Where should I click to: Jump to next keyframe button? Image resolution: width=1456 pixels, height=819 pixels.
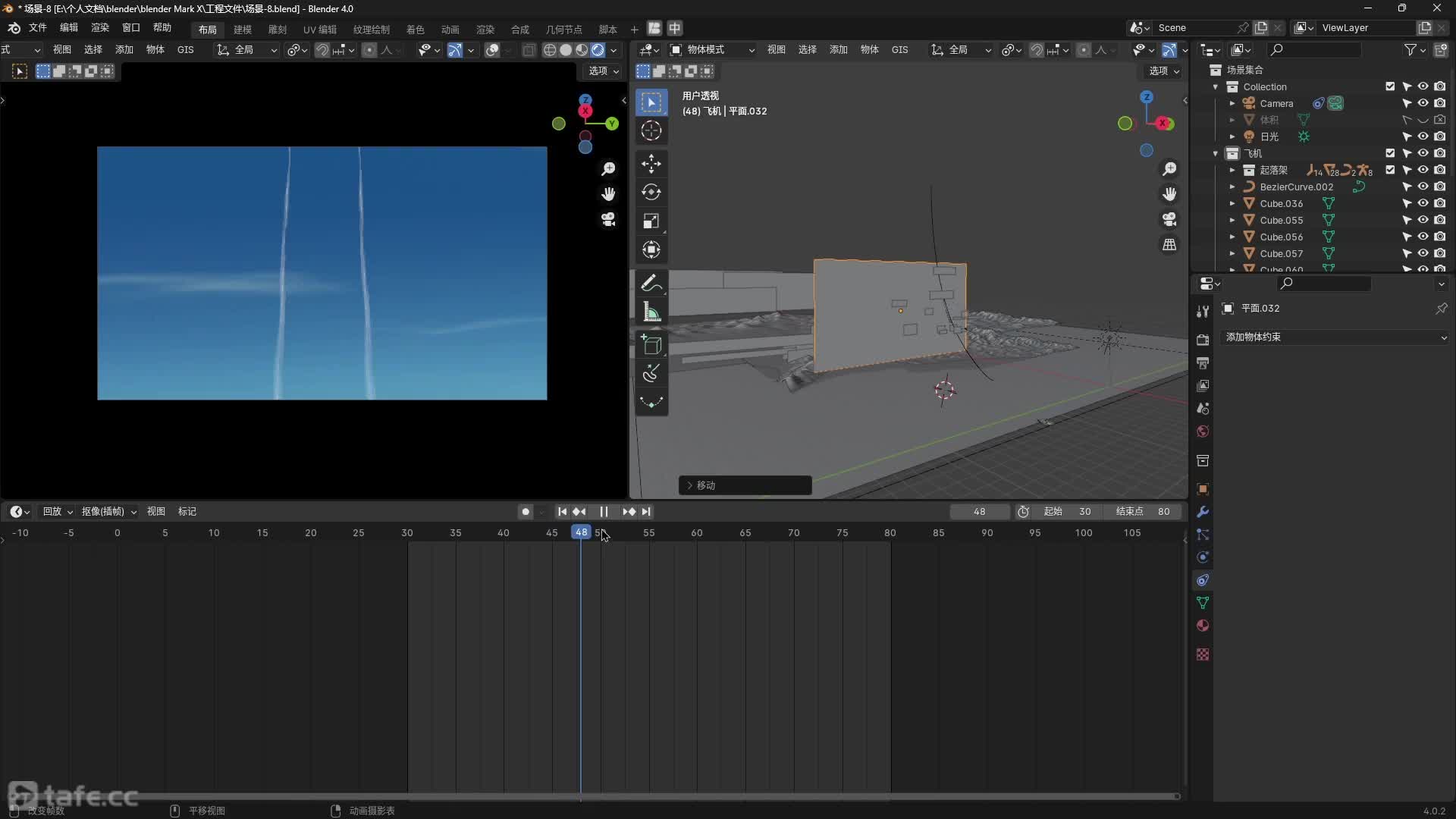(629, 512)
